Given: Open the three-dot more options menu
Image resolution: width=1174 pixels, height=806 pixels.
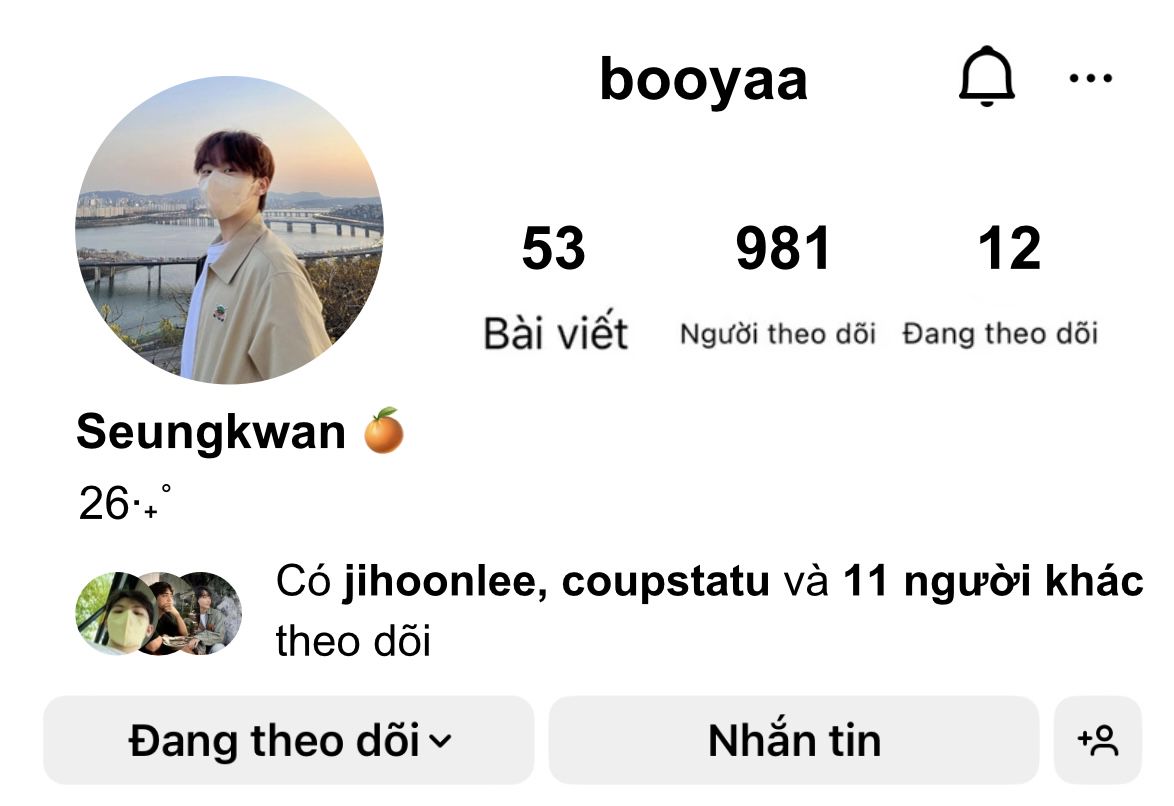Looking at the screenshot, I should coord(1090,78).
